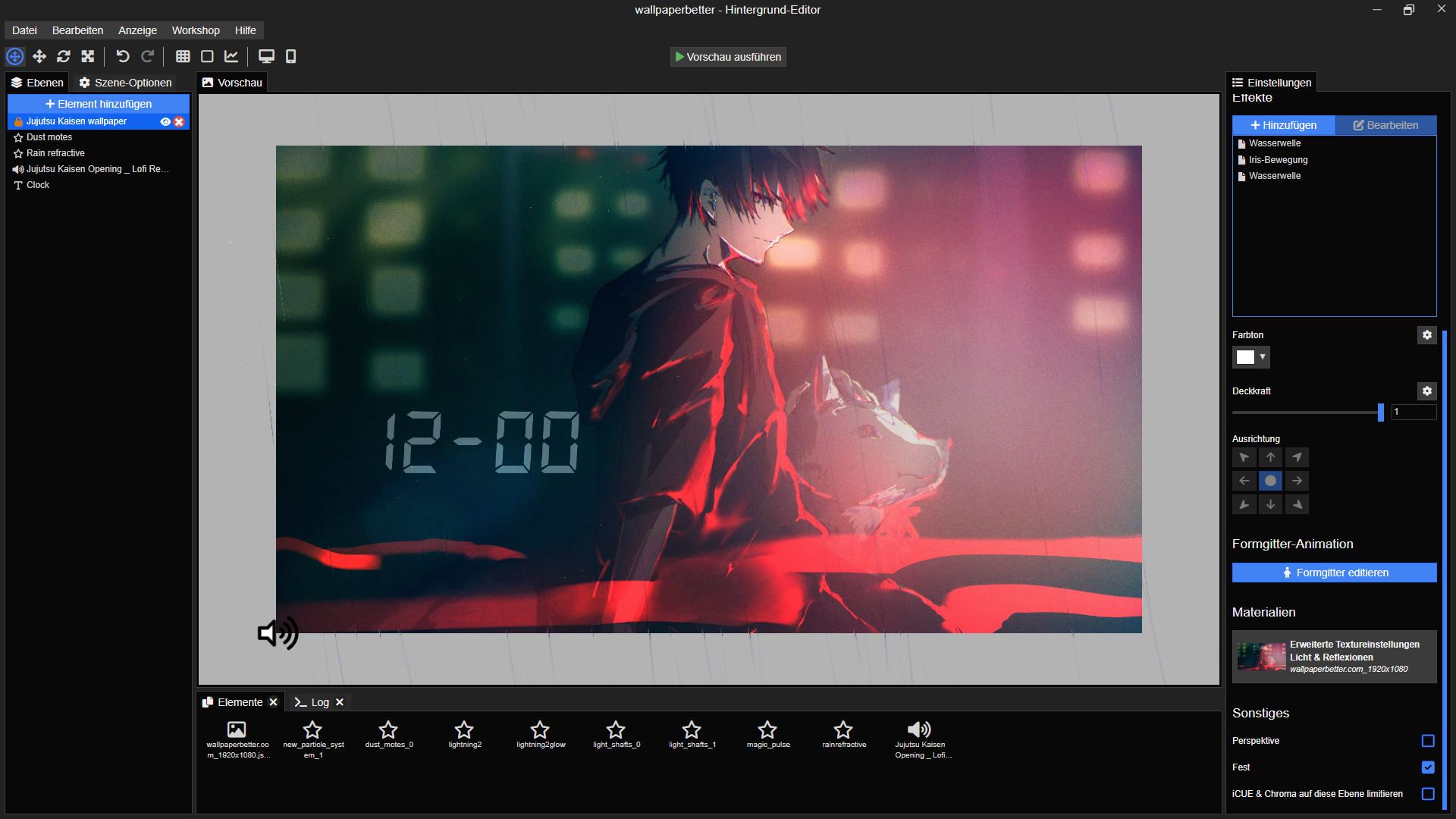Click Hinzufügen effect button

(x=1283, y=125)
